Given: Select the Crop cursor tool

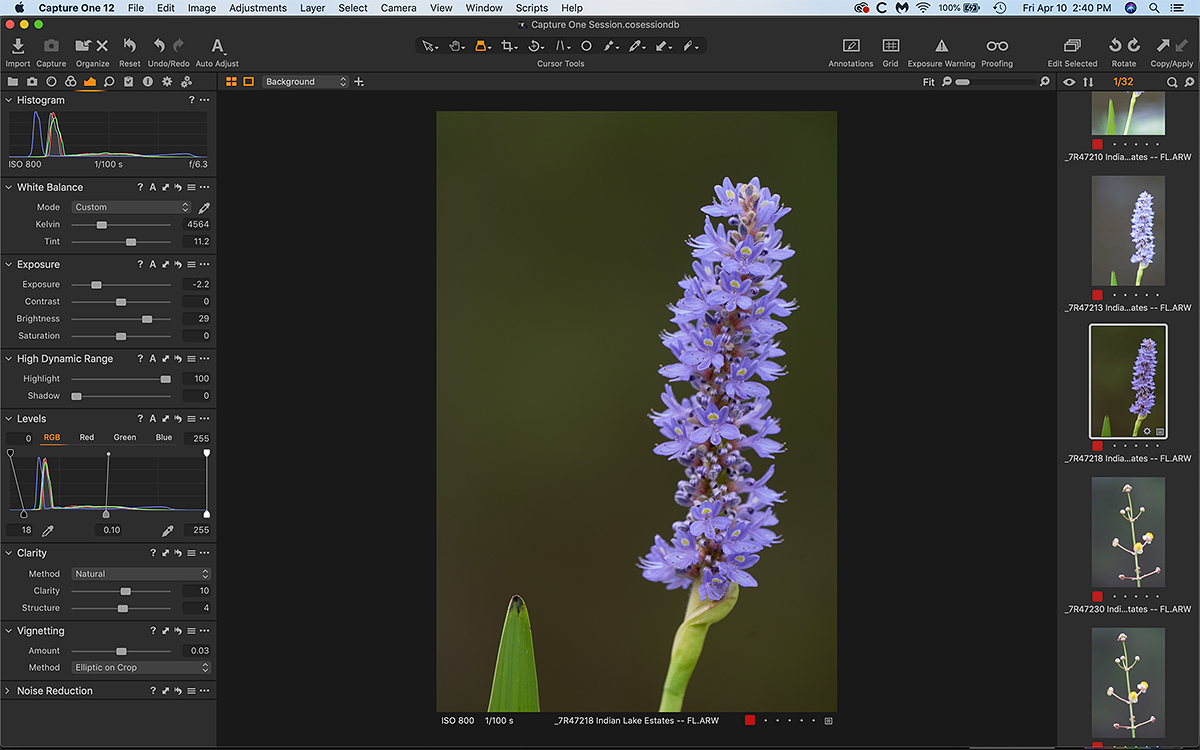Looking at the screenshot, I should point(508,46).
